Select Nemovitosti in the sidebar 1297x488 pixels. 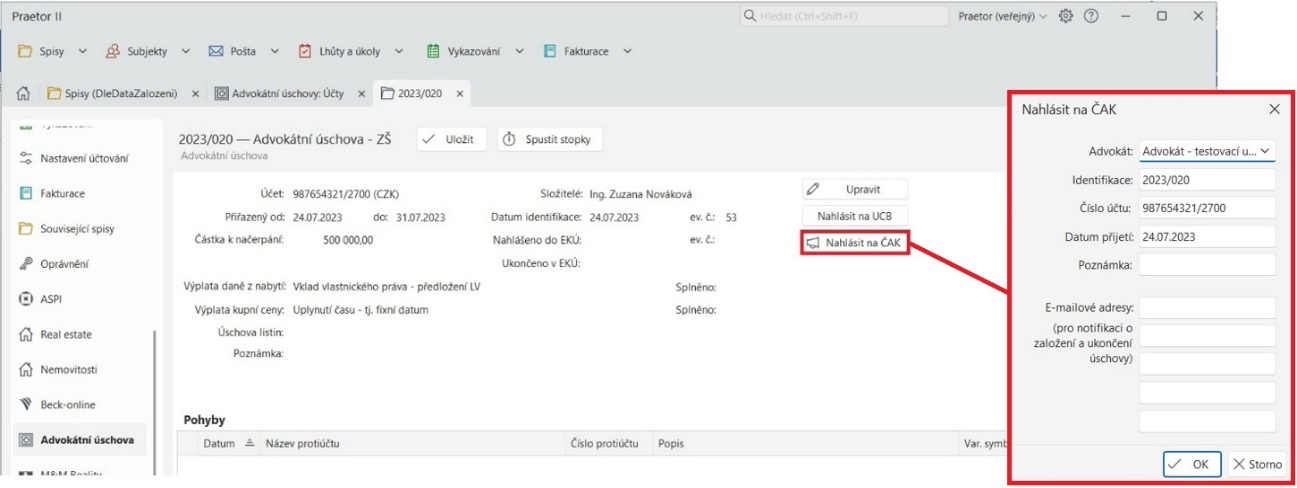click(x=68, y=370)
